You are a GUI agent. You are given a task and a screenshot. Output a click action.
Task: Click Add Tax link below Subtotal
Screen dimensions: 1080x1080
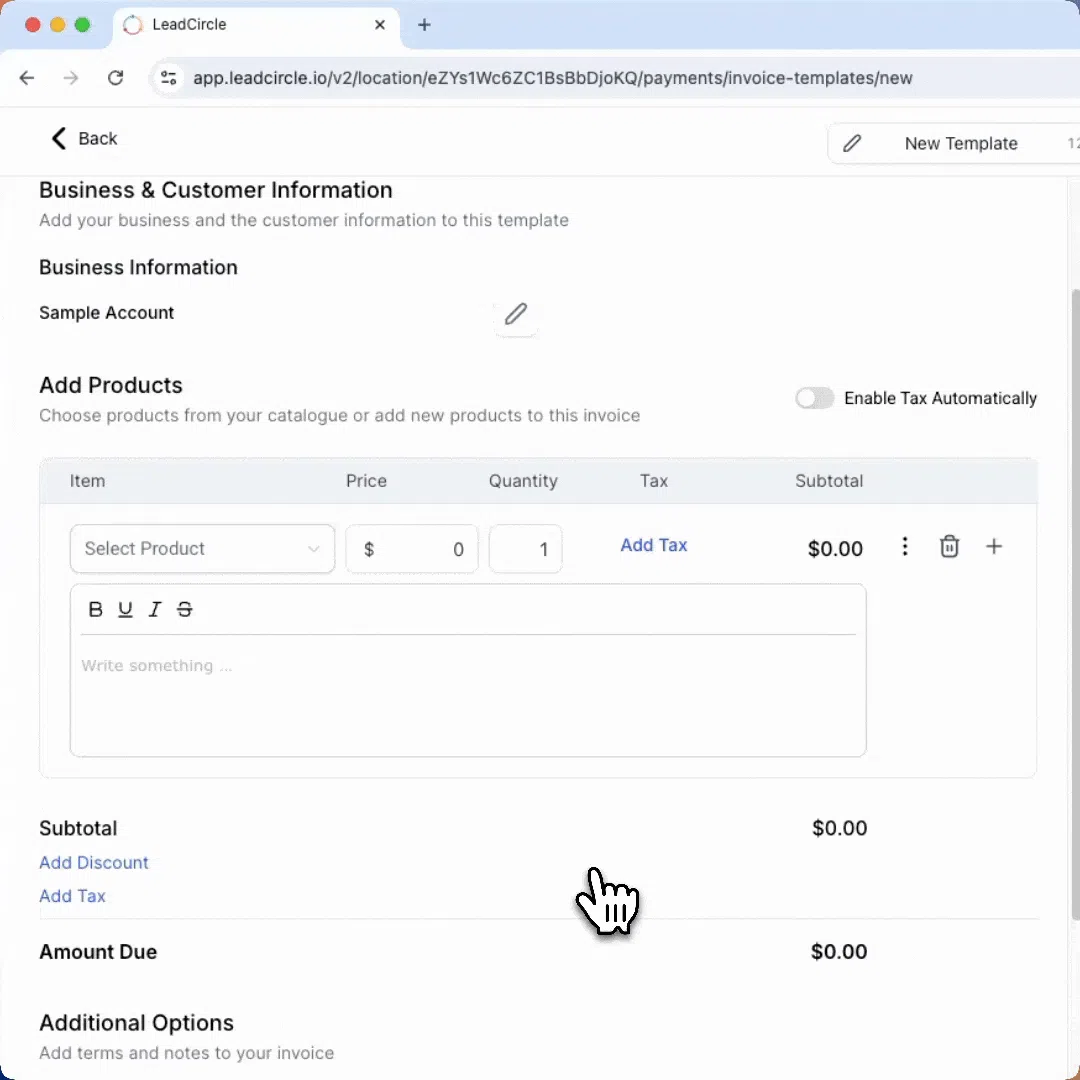(x=72, y=896)
